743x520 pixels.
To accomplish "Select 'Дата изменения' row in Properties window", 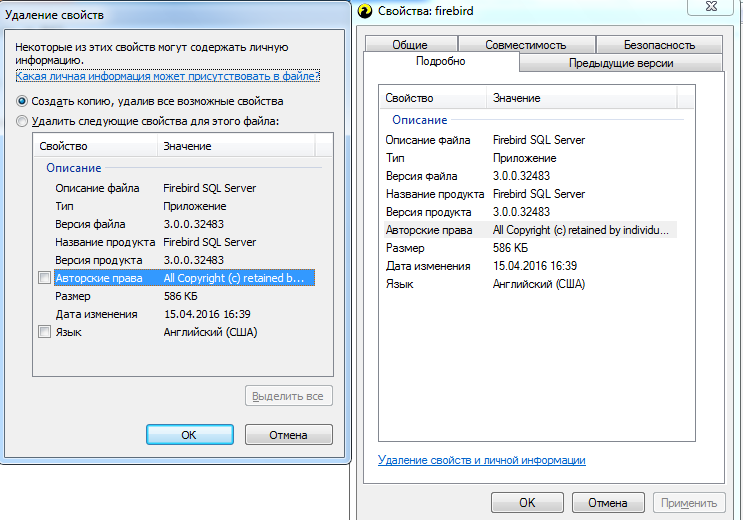I will (530, 266).
